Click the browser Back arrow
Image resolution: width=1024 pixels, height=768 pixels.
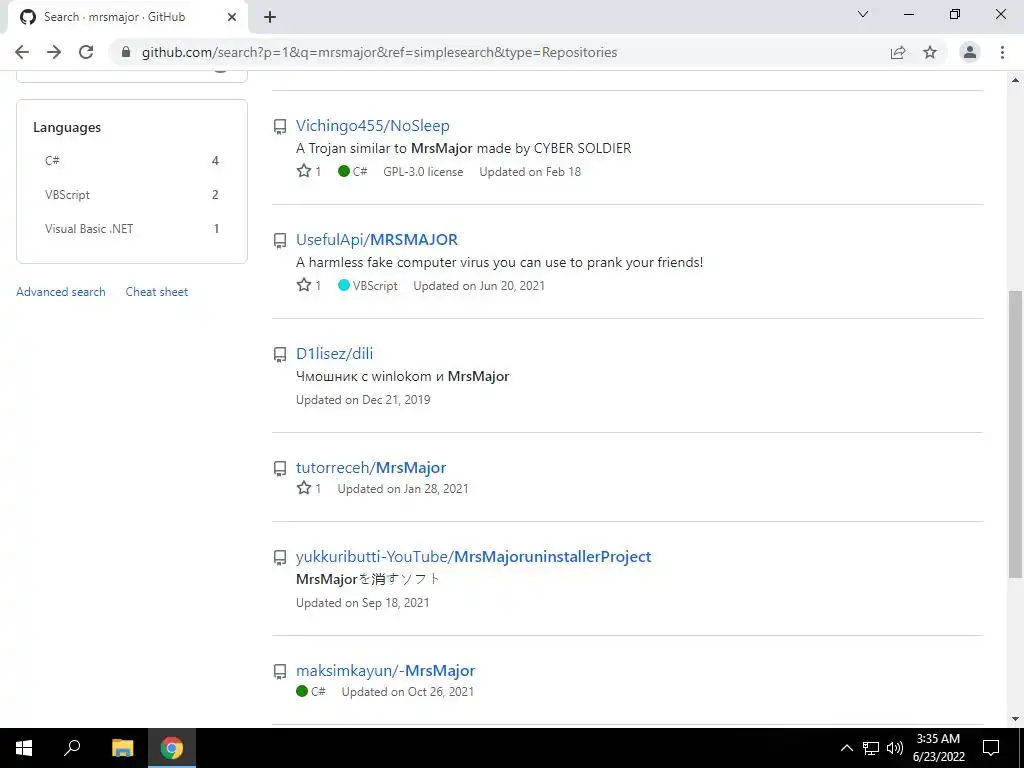(22, 52)
